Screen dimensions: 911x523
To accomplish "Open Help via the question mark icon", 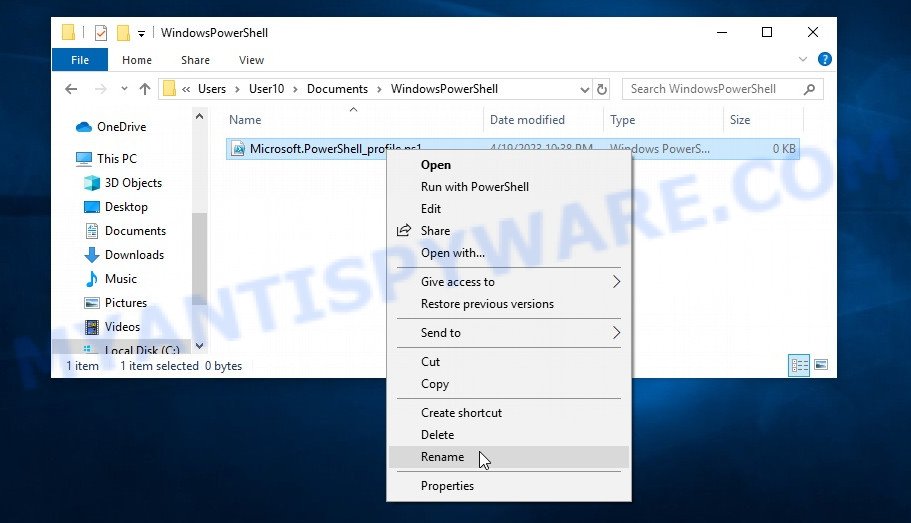I will coord(825,60).
